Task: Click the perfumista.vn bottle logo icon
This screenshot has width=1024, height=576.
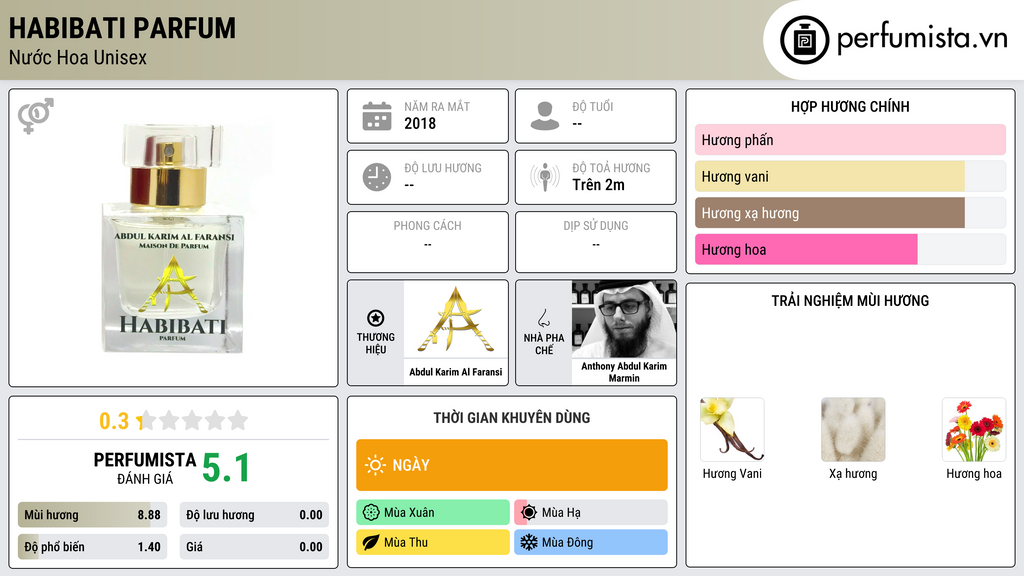Action: coord(804,40)
